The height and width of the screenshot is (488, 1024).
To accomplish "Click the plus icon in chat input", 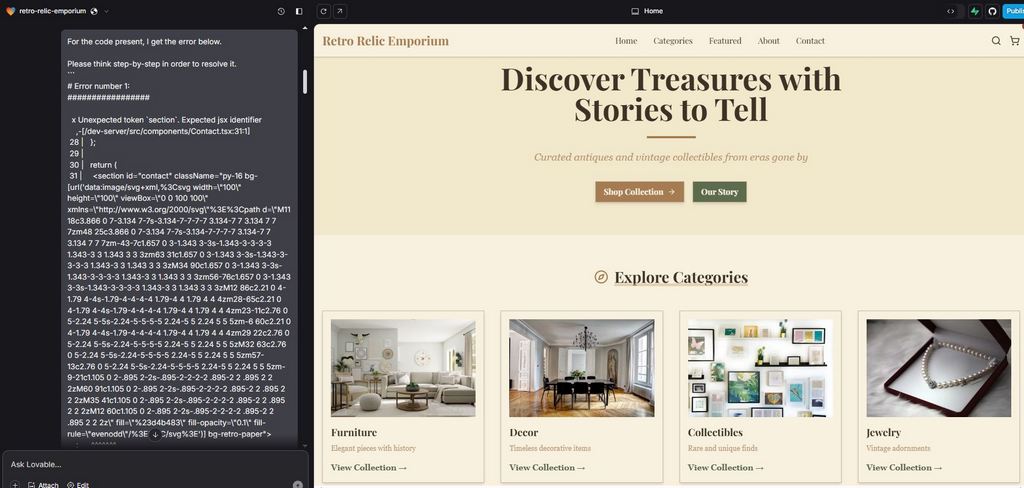I will (x=14, y=485).
